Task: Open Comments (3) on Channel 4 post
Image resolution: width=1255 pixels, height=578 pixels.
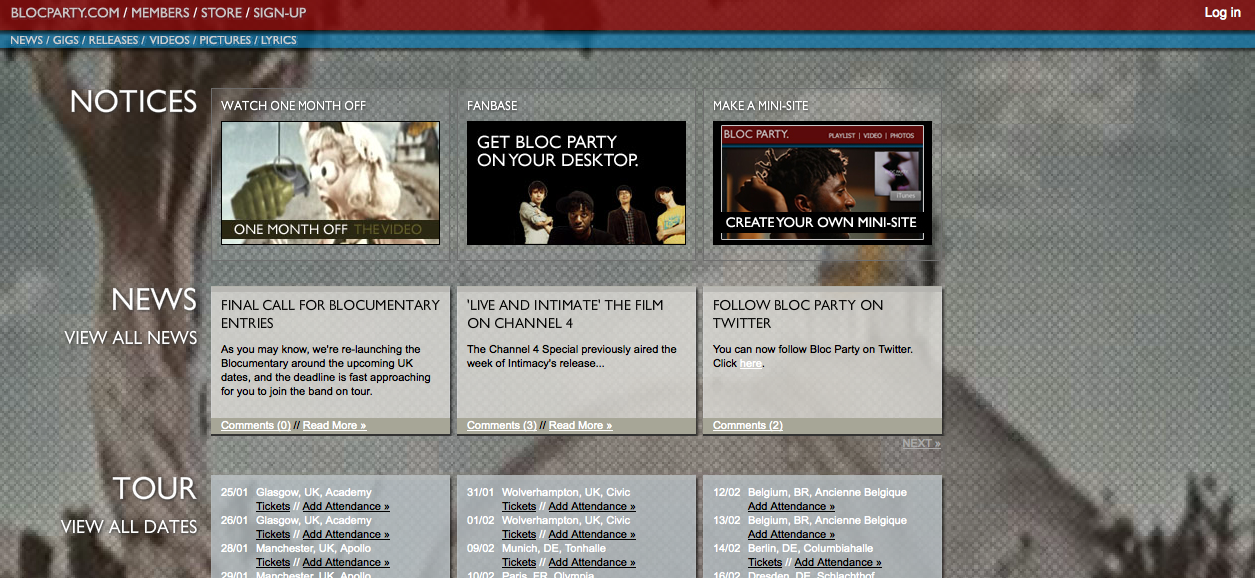Action: [502, 425]
